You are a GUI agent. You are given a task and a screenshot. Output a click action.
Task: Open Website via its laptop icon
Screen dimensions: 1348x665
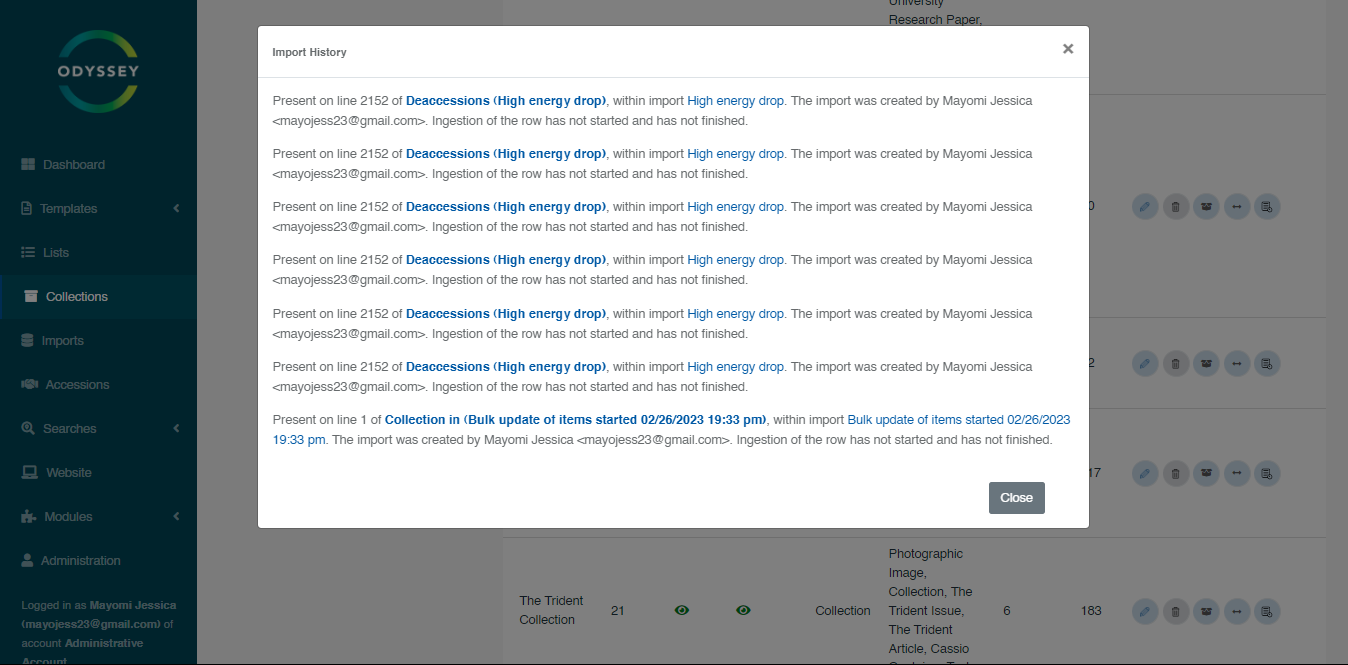click(x=30, y=473)
